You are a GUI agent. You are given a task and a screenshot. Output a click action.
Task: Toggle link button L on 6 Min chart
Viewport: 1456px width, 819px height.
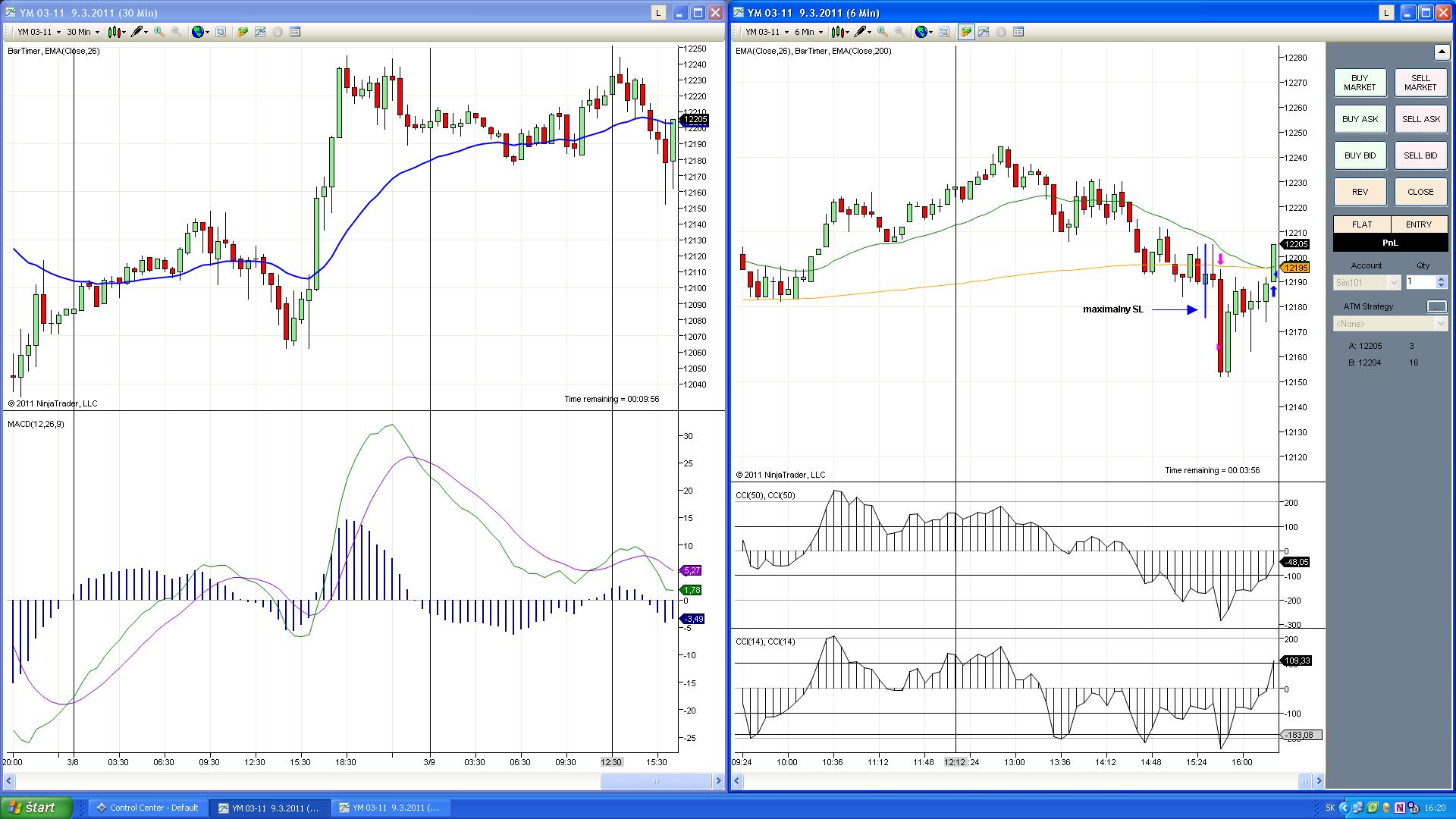(1385, 13)
